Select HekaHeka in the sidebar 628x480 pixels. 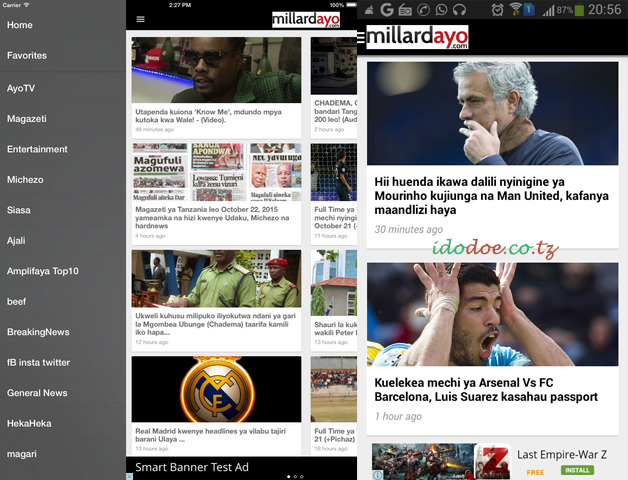[62, 423]
